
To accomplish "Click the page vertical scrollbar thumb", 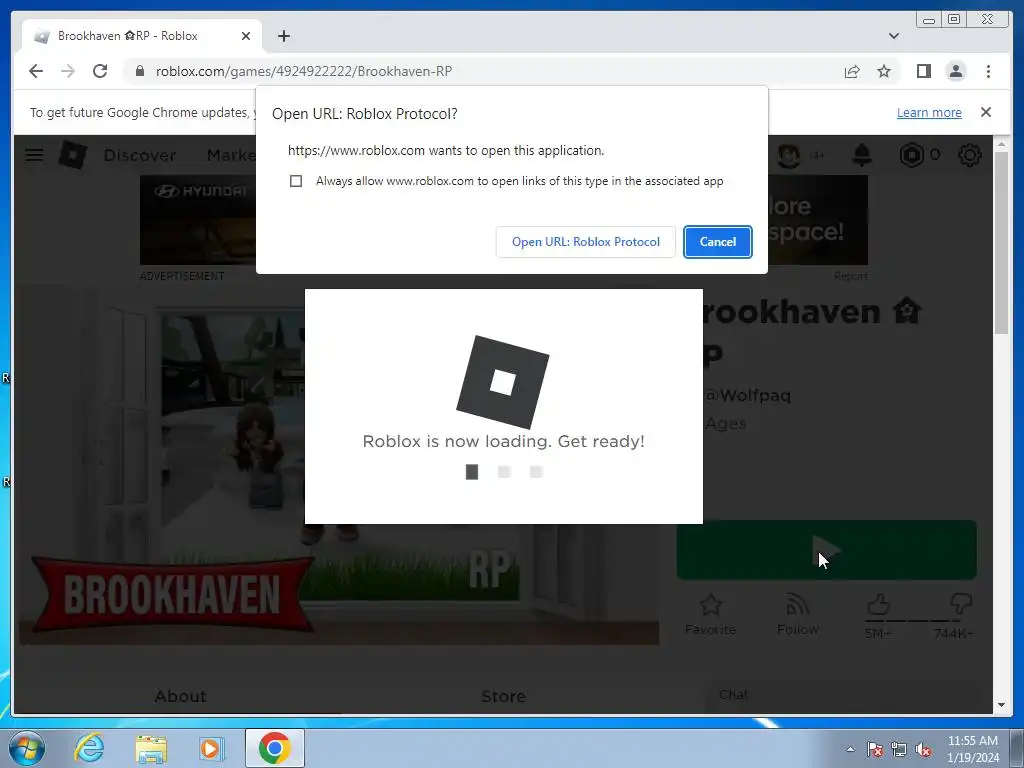I will 1001,242.
